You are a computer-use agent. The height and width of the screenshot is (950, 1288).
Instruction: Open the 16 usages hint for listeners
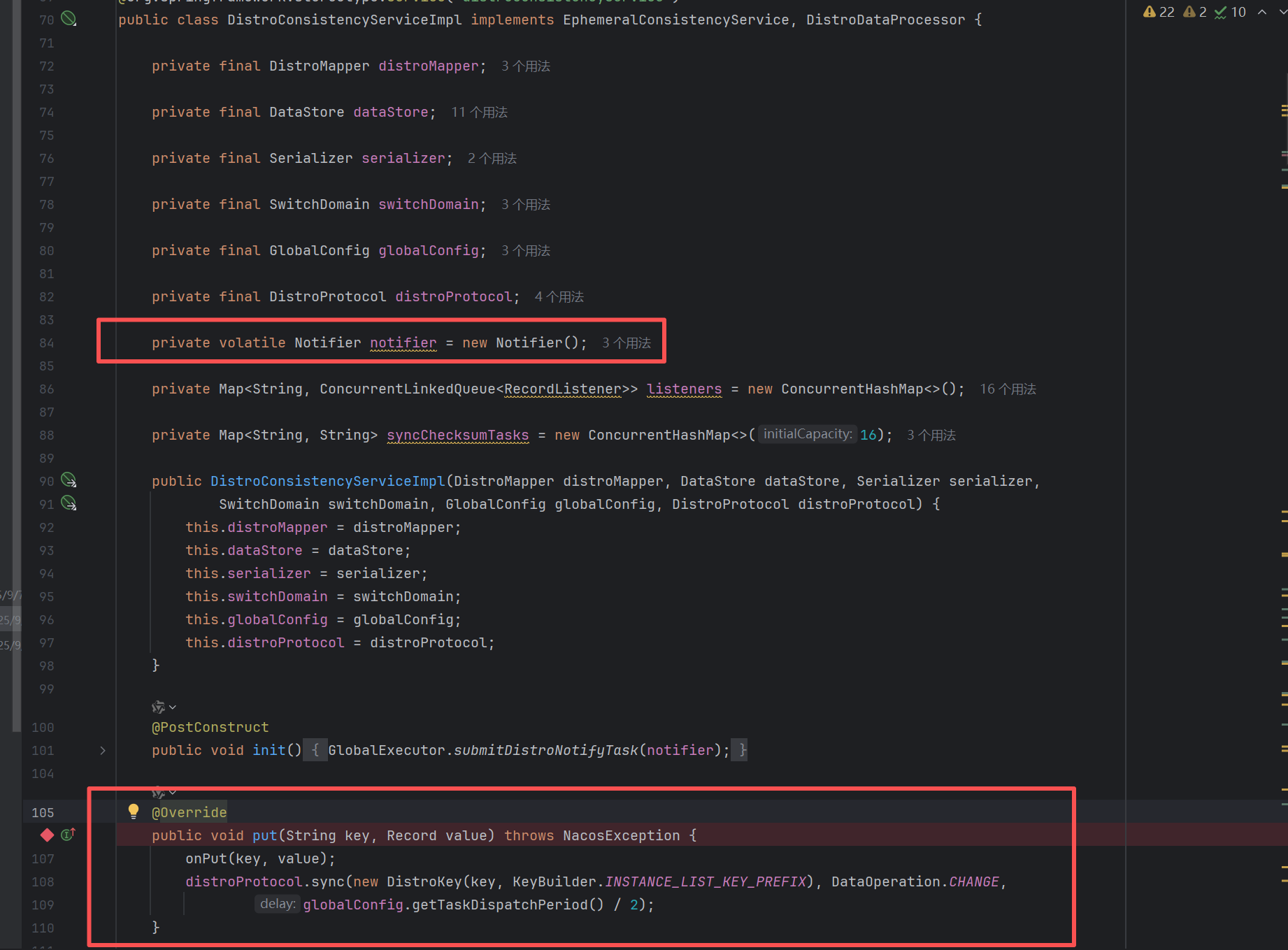(1008, 389)
